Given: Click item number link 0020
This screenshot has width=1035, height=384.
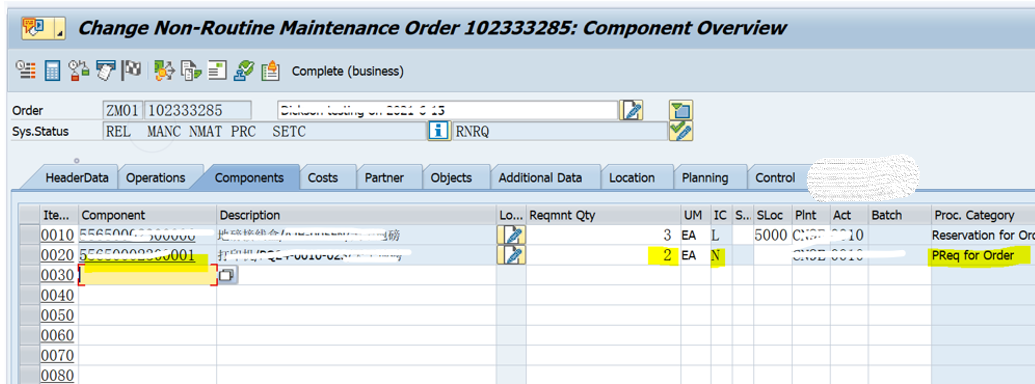Looking at the screenshot, I should pyautogui.click(x=57, y=255).
